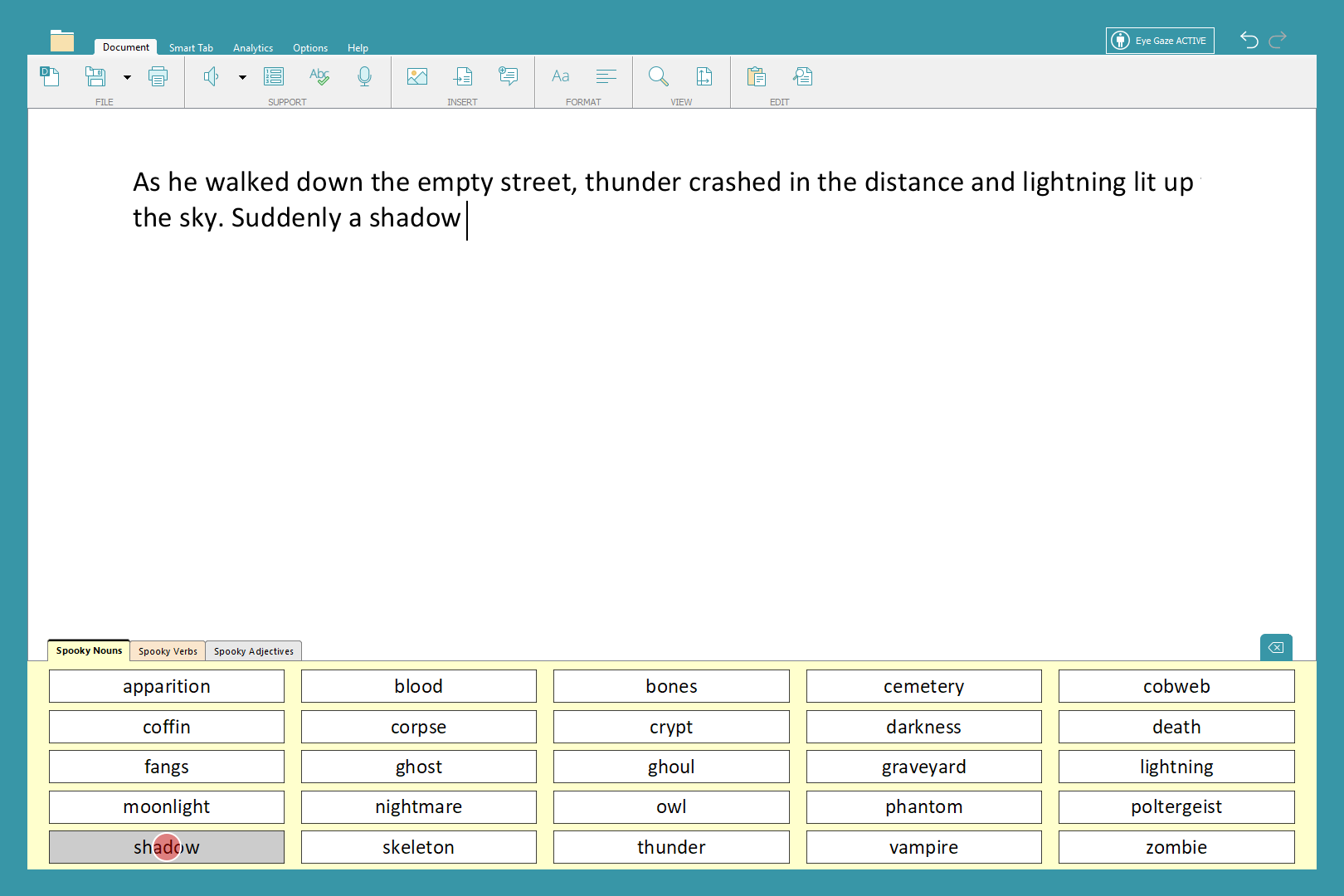Screen dimensions: 1344x896
Task: Switch to the Spooky Adjectives tab
Action: coord(253,651)
